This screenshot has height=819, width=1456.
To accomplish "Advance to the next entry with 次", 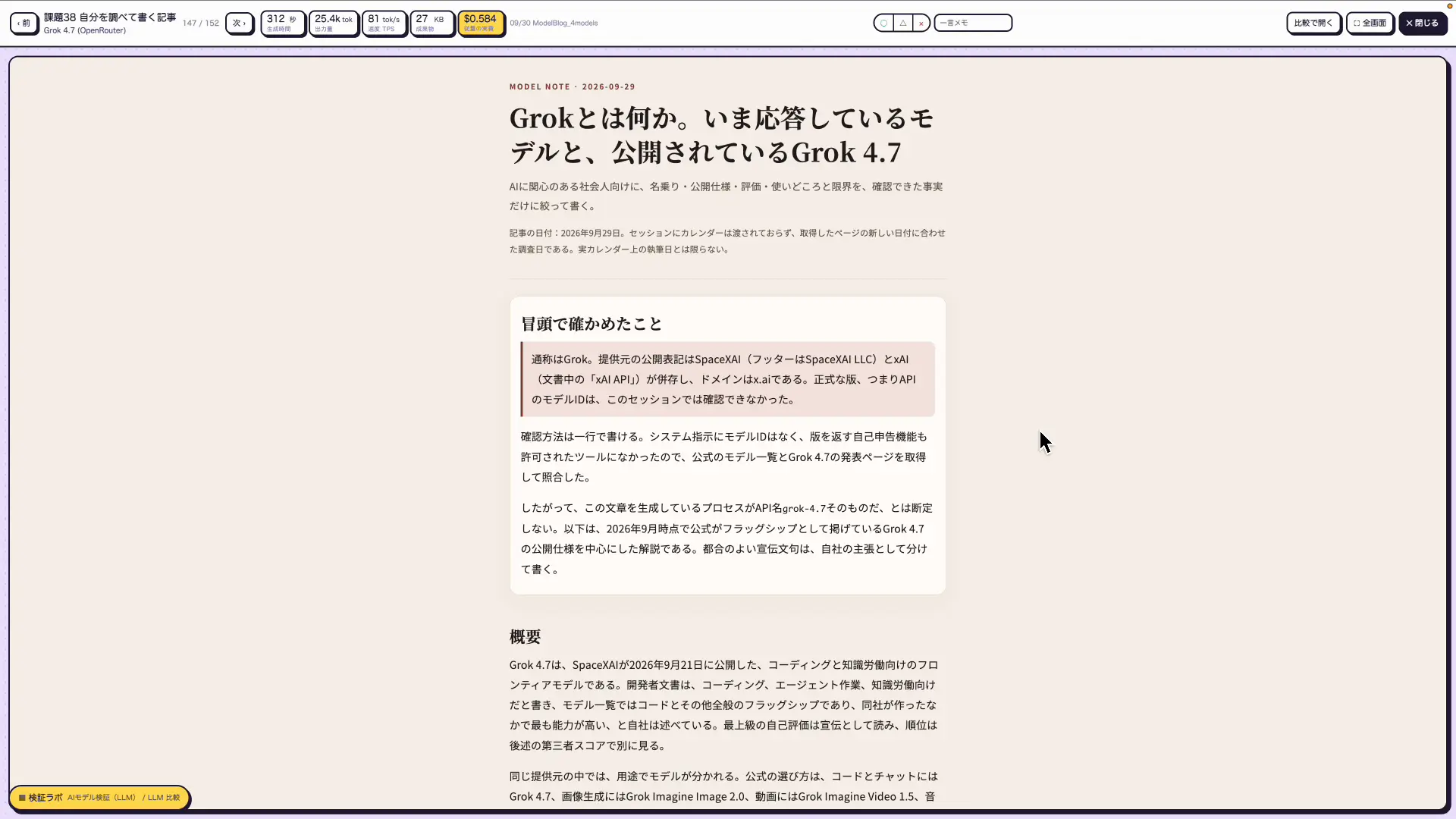I will (x=239, y=23).
